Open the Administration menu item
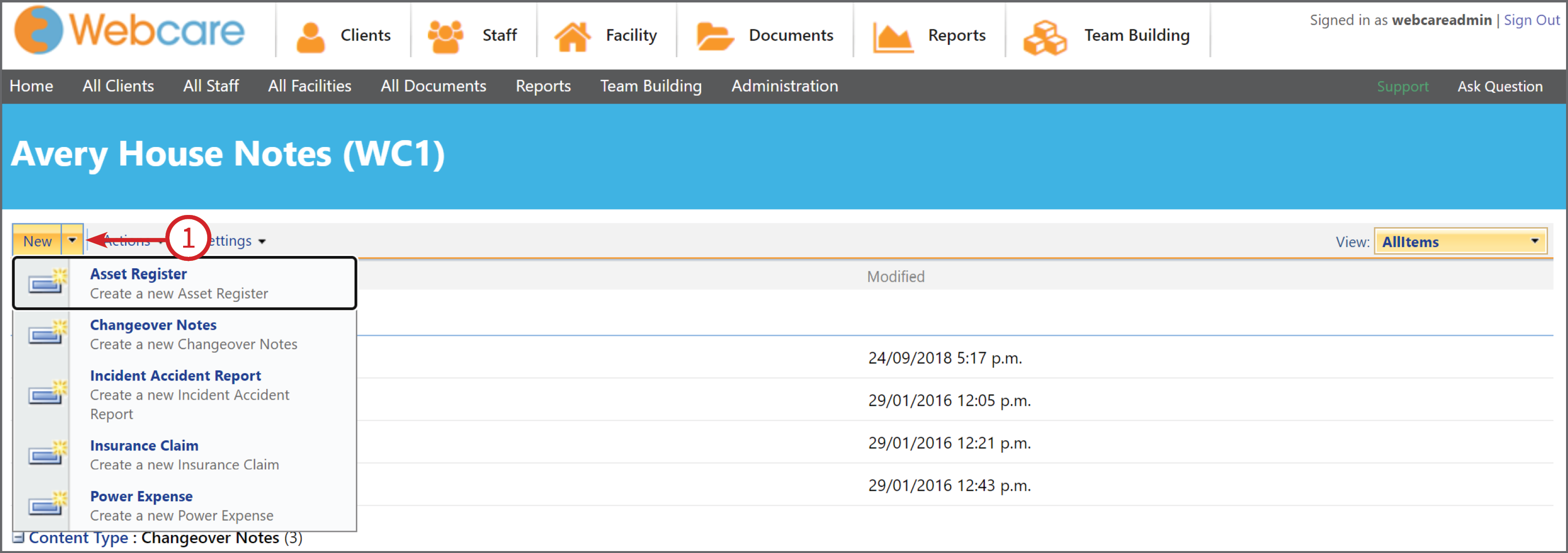The height and width of the screenshot is (553, 1568). click(784, 86)
